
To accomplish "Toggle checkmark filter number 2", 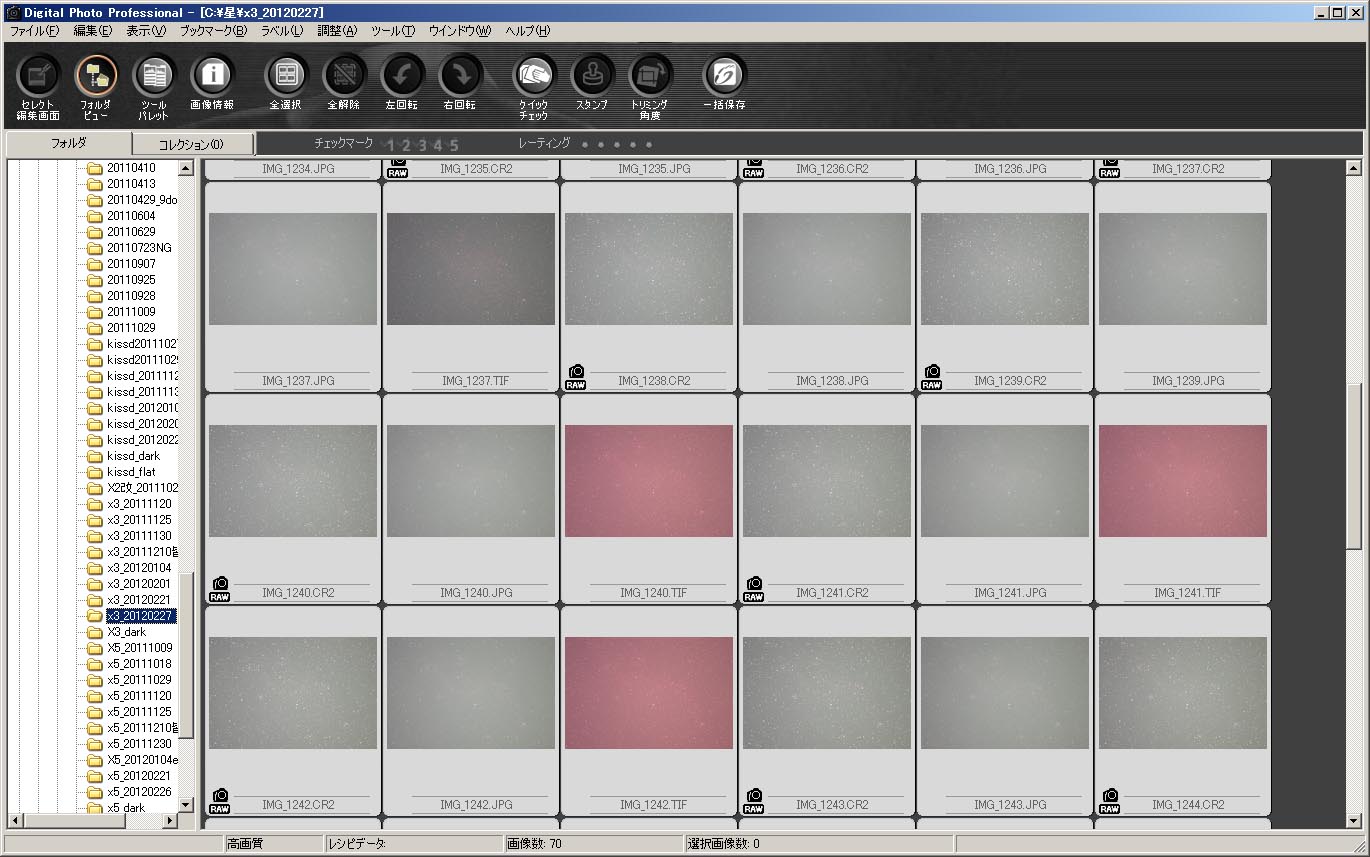I will 407,145.
